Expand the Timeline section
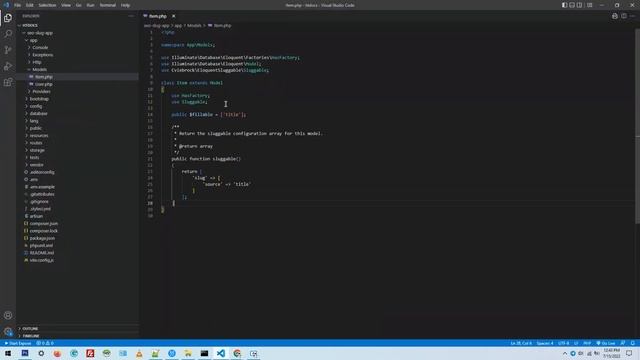 coord(31,336)
